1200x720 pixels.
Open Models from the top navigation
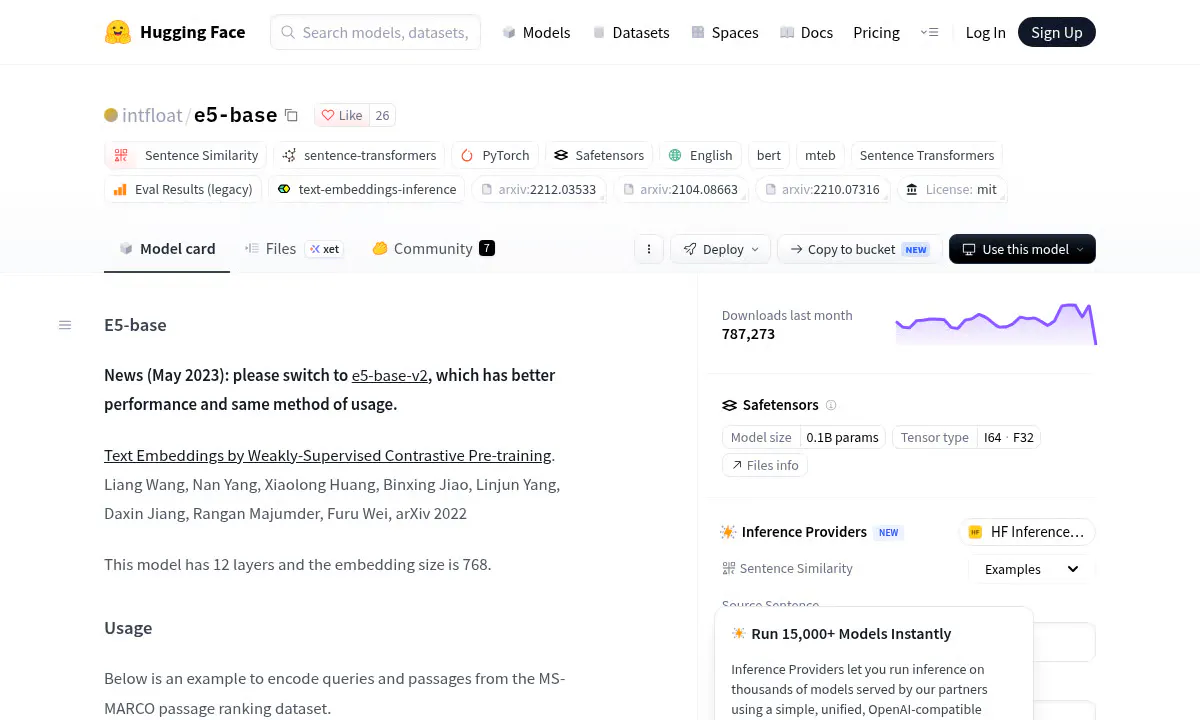pyautogui.click(x=536, y=32)
